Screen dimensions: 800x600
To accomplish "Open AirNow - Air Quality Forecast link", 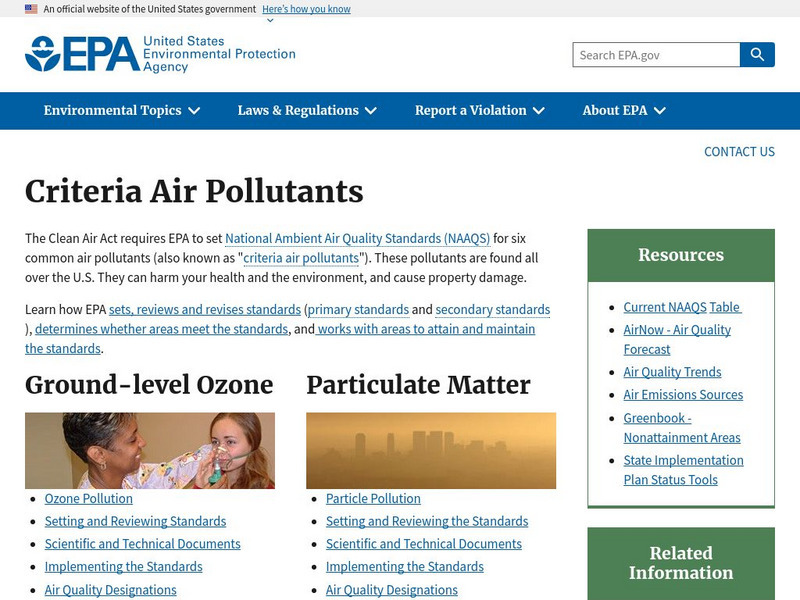I will pos(677,339).
